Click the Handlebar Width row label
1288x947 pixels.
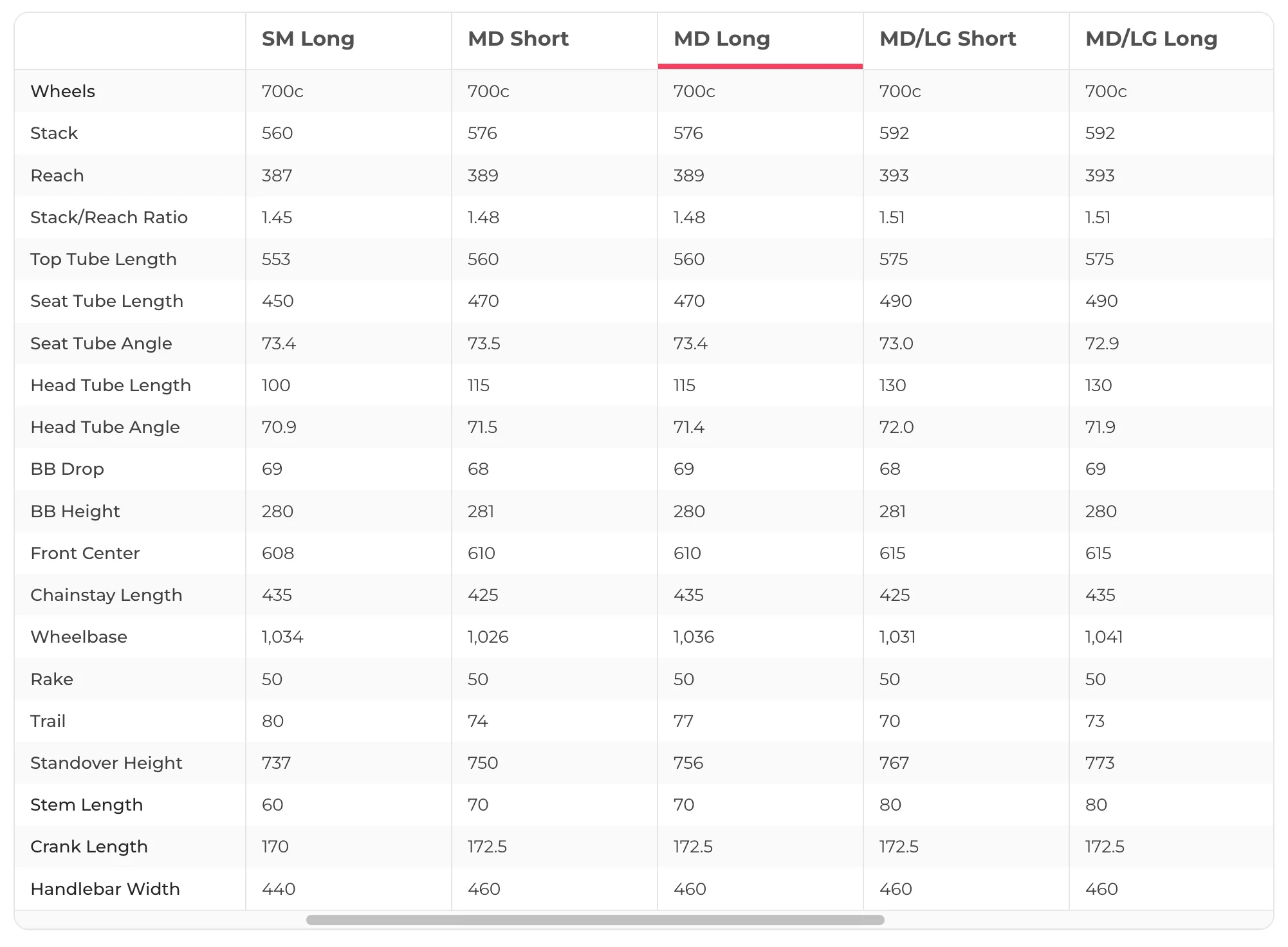point(105,889)
